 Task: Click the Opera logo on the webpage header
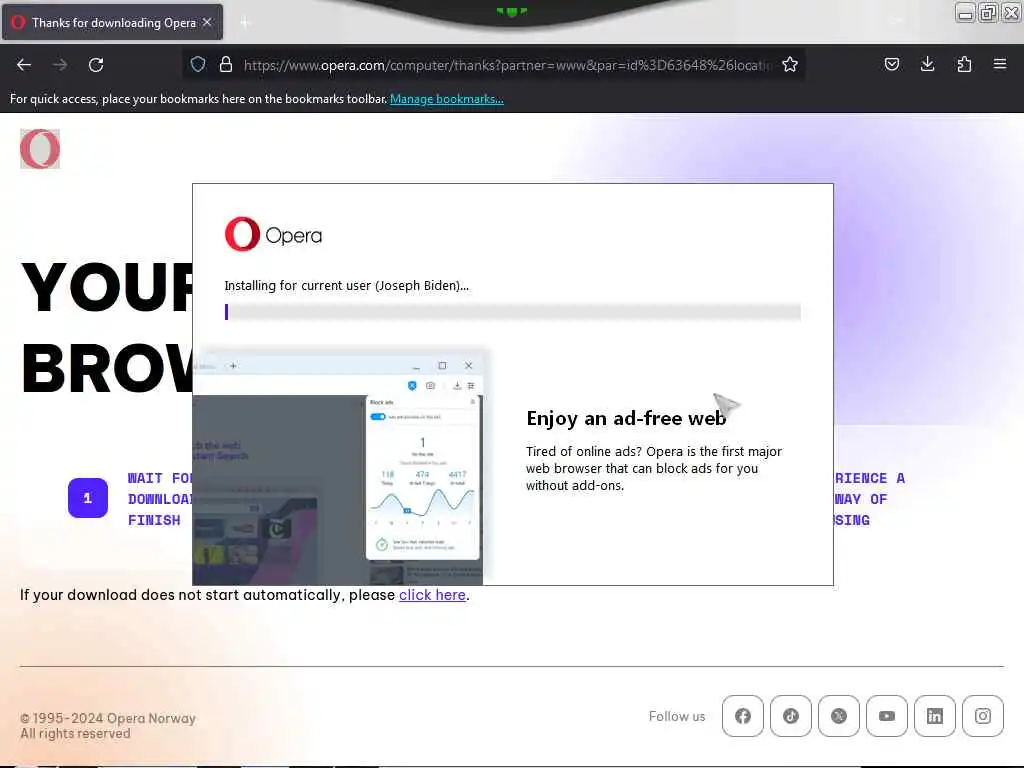(40, 149)
